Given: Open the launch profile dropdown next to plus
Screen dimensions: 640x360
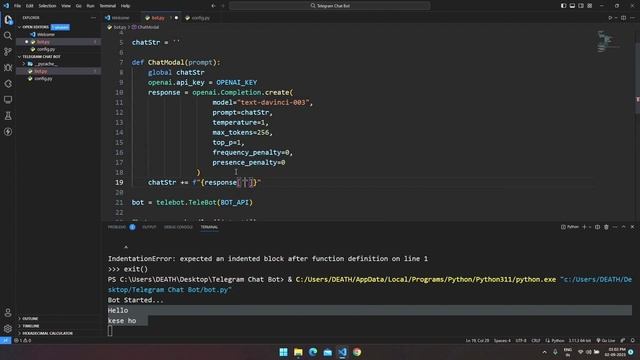Looking at the screenshot, I should (590, 227).
